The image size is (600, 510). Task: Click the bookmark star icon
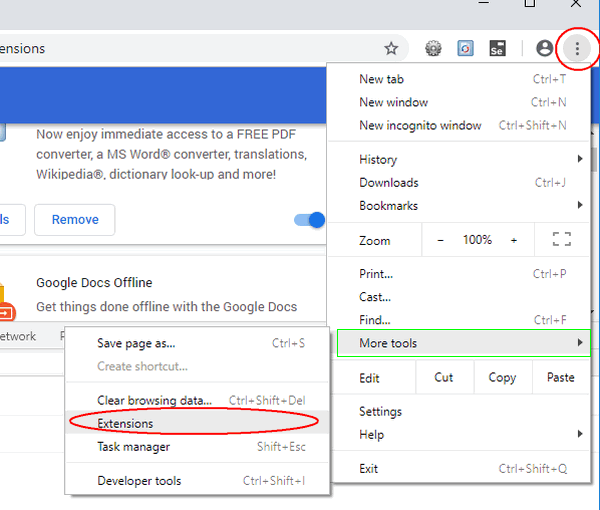tap(391, 49)
